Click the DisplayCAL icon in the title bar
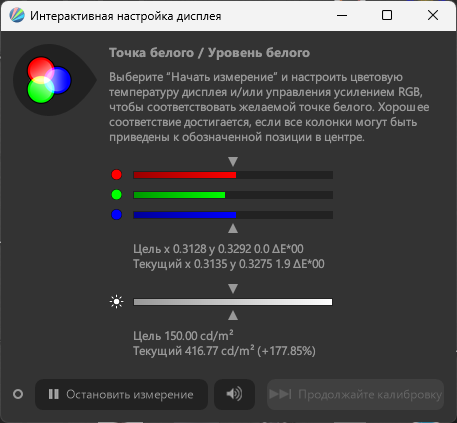 pos(17,15)
